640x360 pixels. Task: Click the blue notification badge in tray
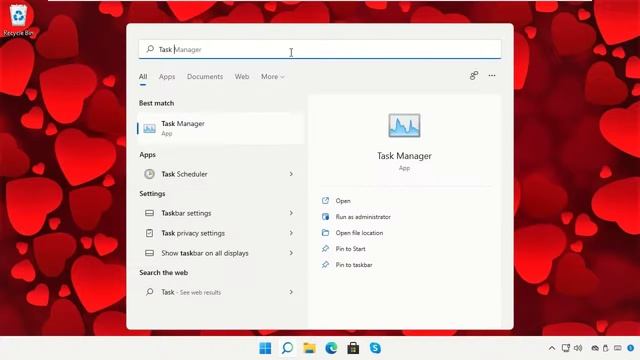pos(631,348)
